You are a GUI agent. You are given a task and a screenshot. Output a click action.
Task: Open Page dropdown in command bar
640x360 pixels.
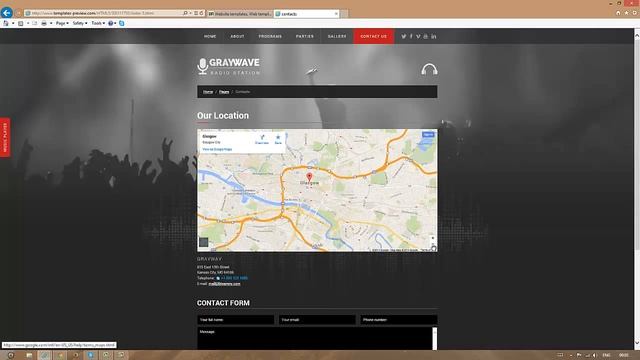[62, 23]
